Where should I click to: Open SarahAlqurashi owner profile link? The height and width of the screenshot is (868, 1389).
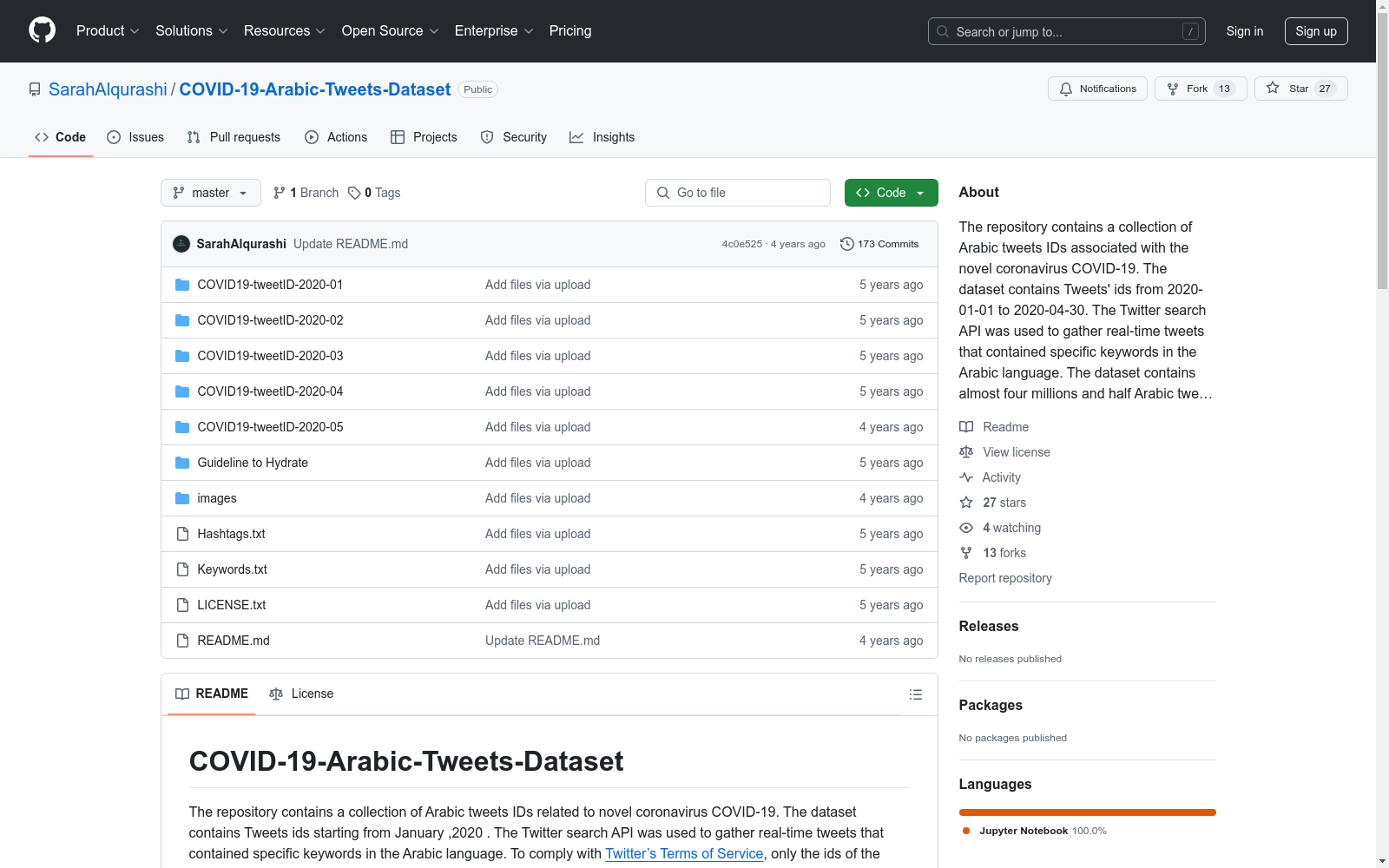tap(108, 89)
